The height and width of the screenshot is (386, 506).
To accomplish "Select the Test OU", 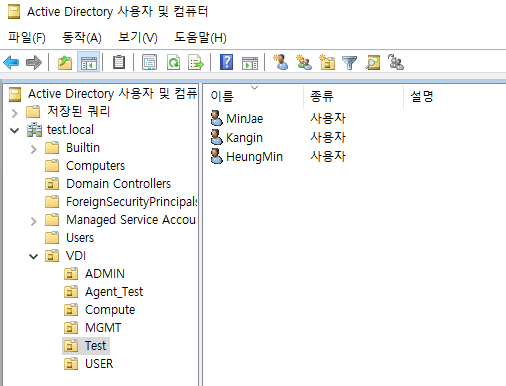I will pyautogui.click(x=95, y=346).
